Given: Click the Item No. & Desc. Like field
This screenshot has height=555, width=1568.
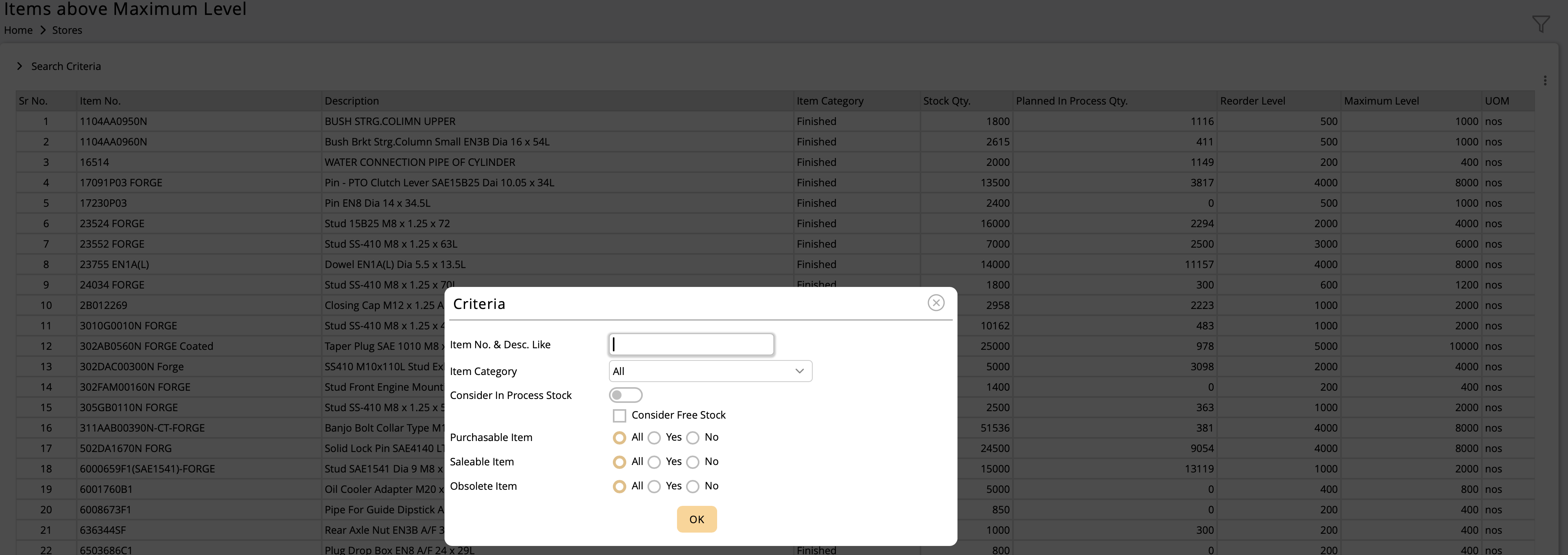Looking at the screenshot, I should tap(691, 345).
